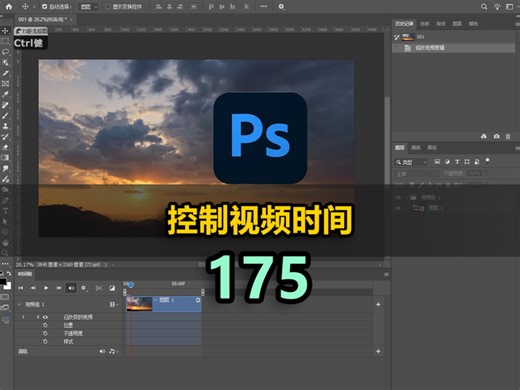Select the Zoom tool in the toolbox

(x=5, y=253)
